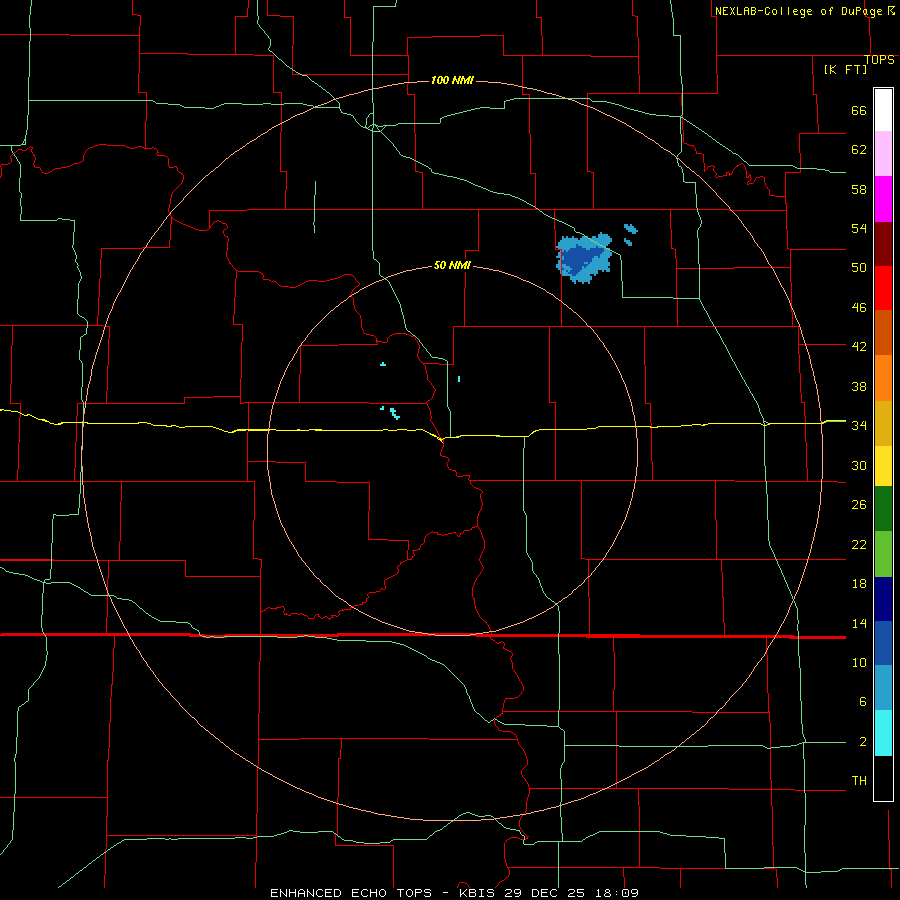This screenshot has width=900, height=900.
Task: Click the 14 scale value
Action: coord(859,623)
